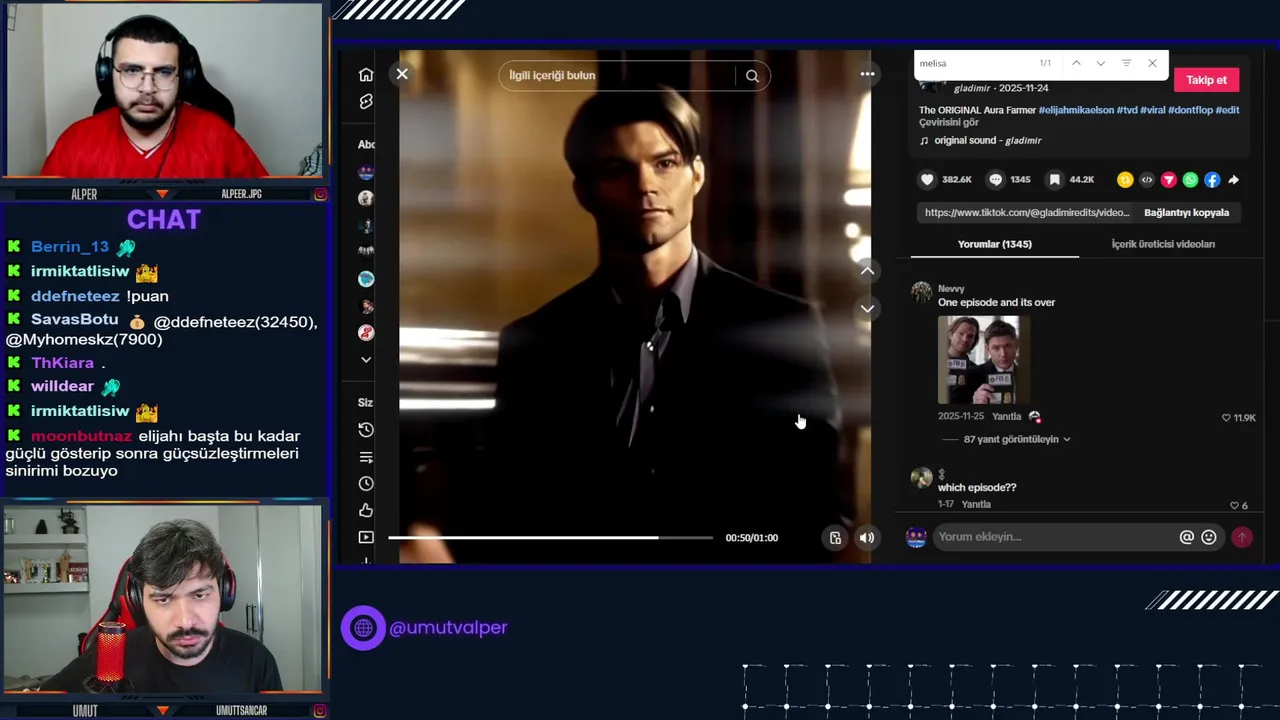Viewport: 1280px width, 720px height.
Task: Open the emoji picker icon
Action: [x=1209, y=537]
